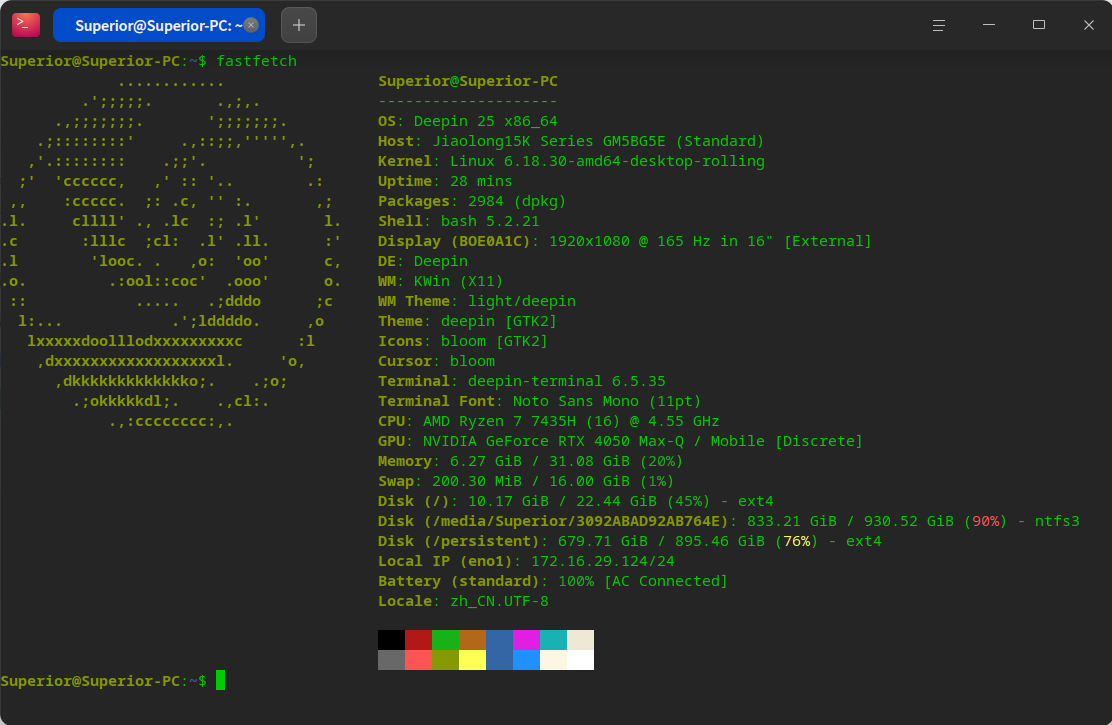Viewport: 1112px width, 725px height.
Task: Maximize the terminal window
Action: click(x=1039, y=25)
